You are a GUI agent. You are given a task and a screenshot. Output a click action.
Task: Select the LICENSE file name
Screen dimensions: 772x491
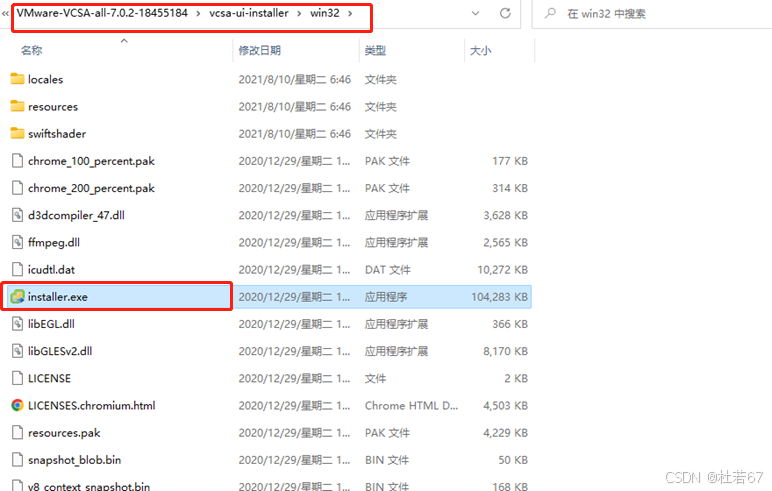pos(49,378)
